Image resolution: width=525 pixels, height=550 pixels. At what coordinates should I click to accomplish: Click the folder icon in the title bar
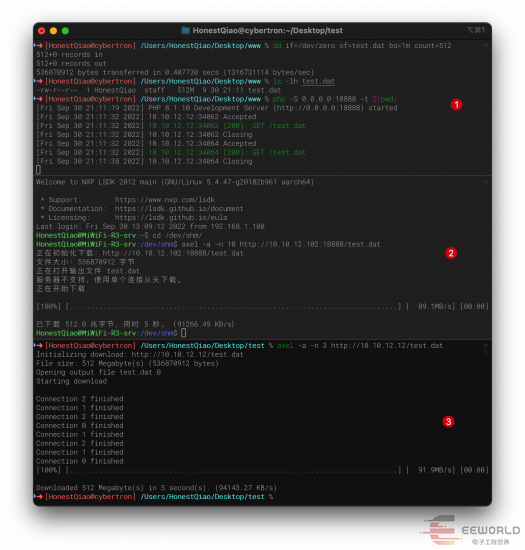[186, 31]
